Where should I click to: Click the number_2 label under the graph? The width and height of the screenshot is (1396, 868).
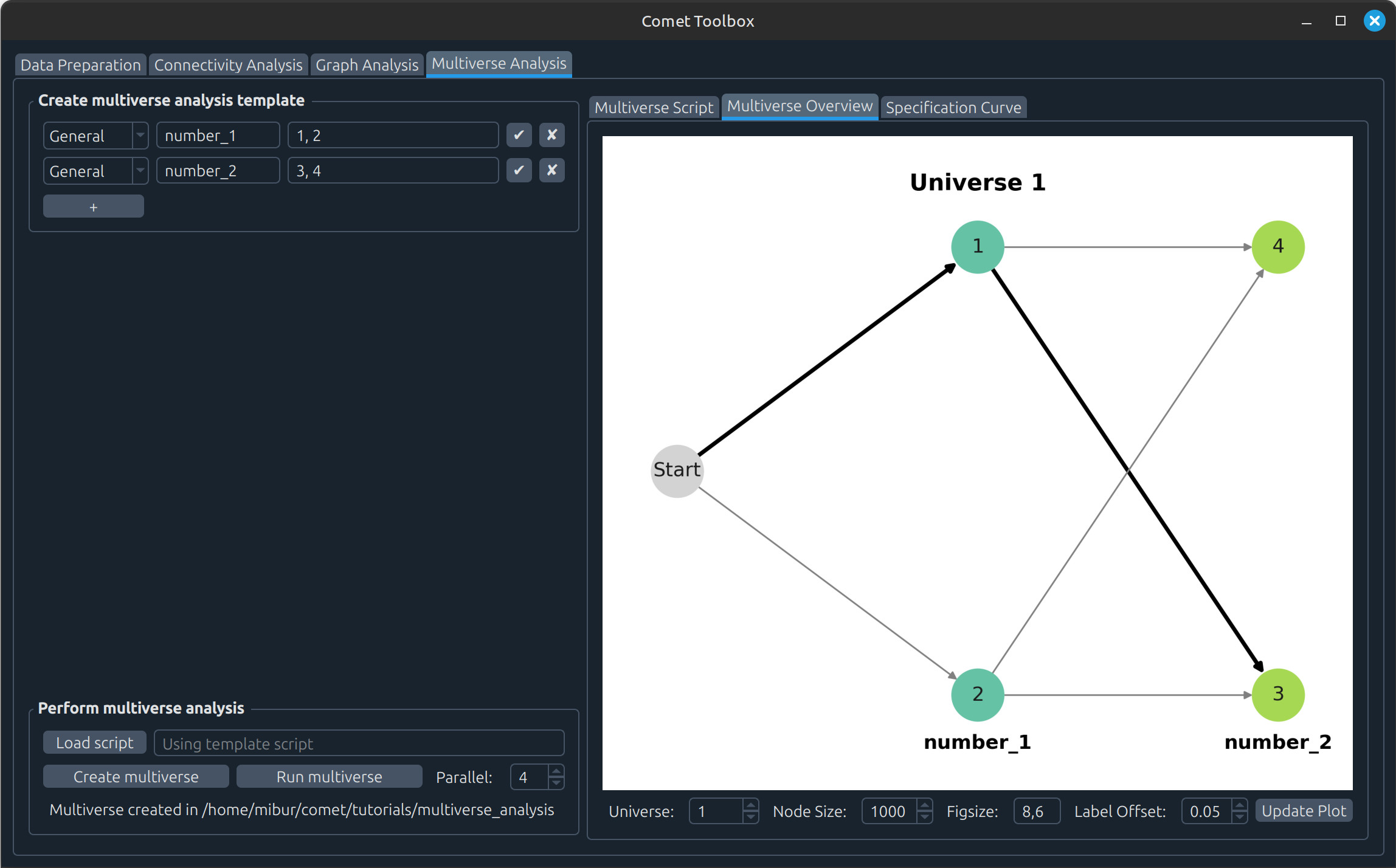(x=1278, y=742)
